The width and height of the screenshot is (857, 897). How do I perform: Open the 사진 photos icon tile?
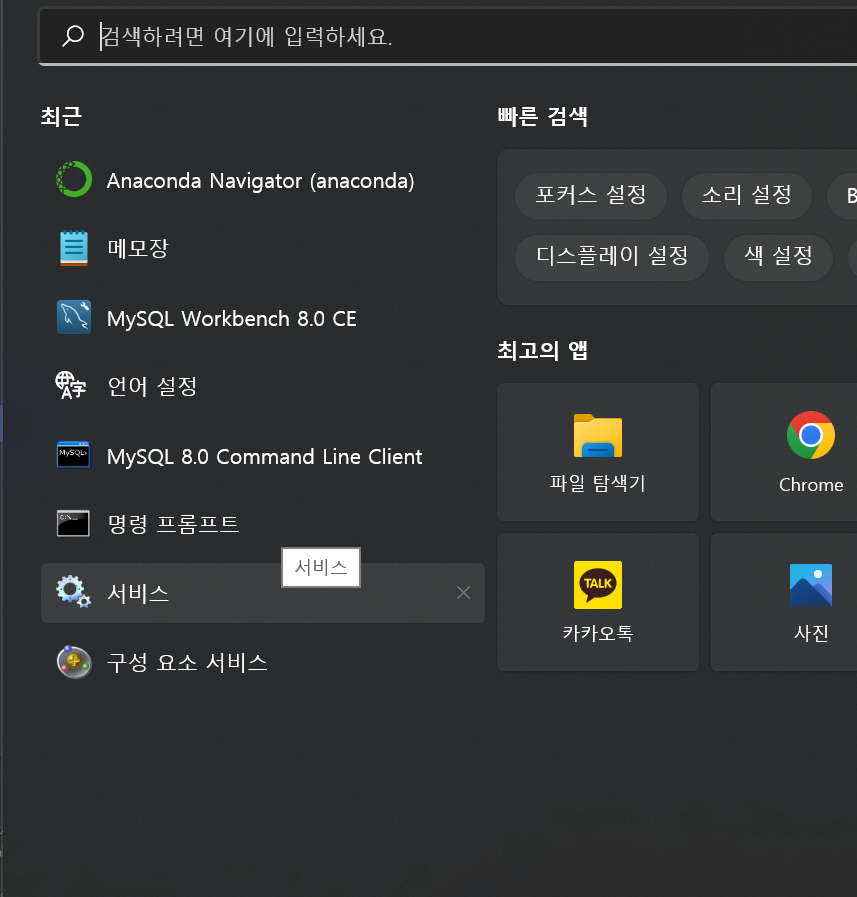(x=811, y=585)
